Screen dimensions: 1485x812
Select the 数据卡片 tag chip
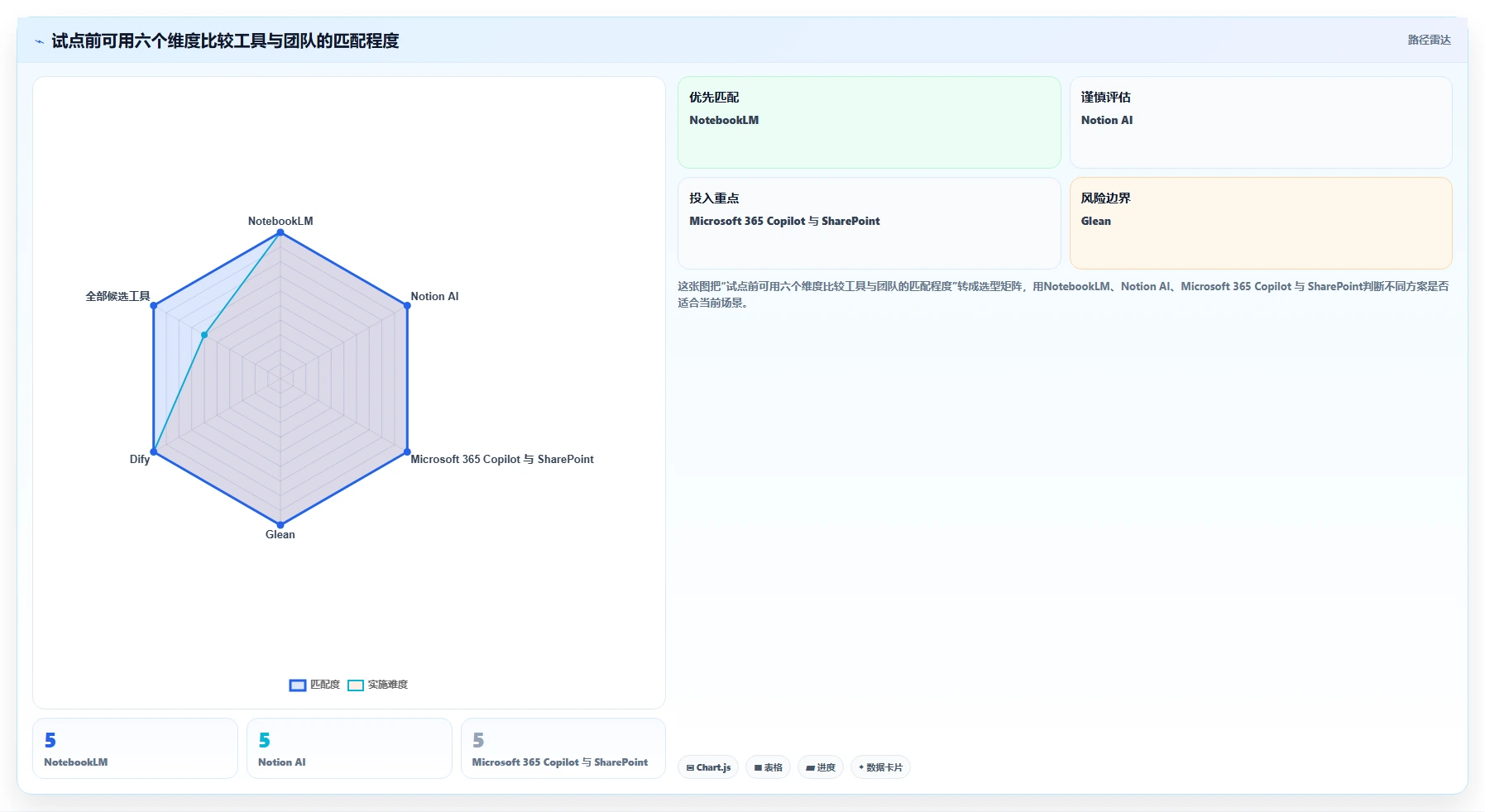tap(880, 767)
